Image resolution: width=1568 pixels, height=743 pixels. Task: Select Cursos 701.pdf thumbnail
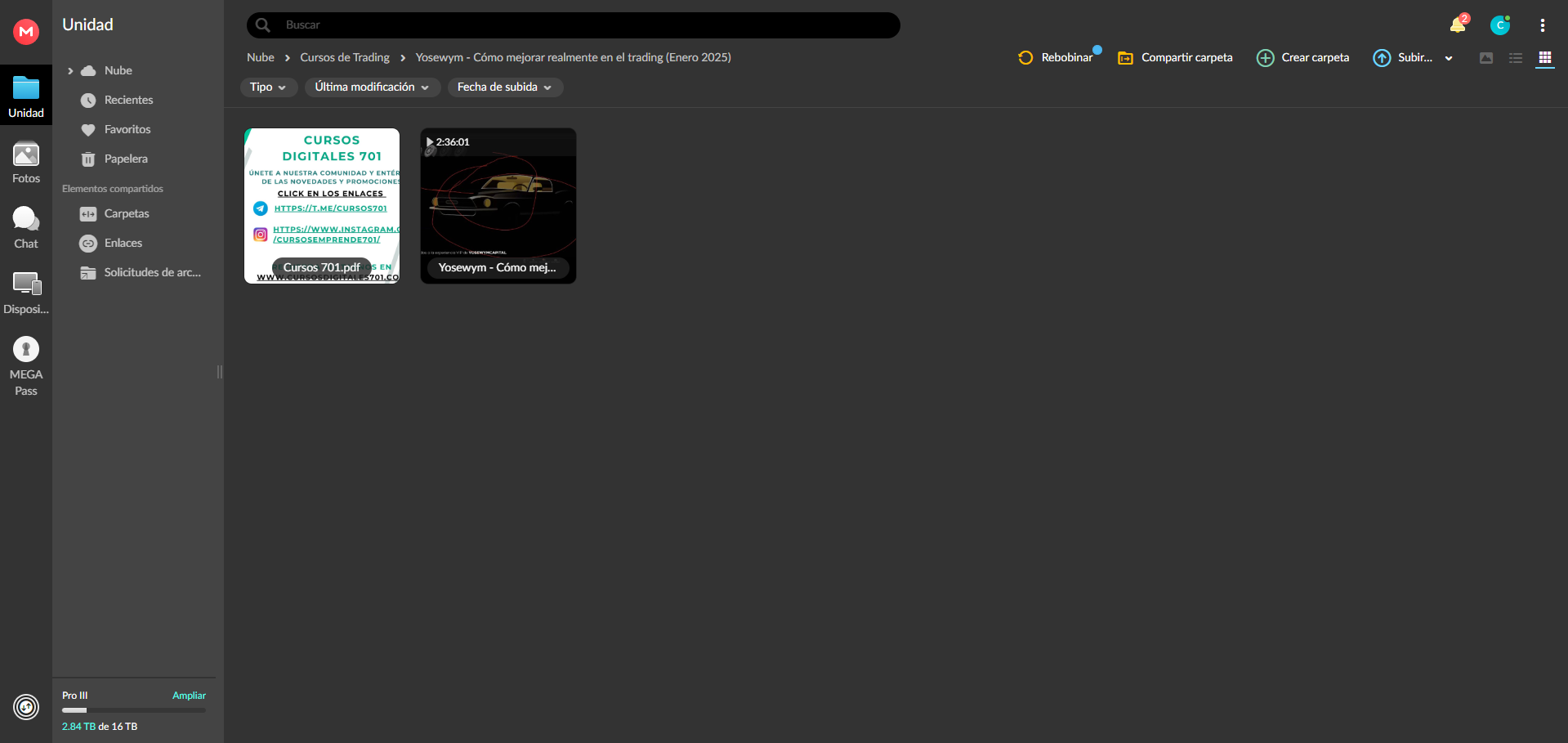(322, 206)
